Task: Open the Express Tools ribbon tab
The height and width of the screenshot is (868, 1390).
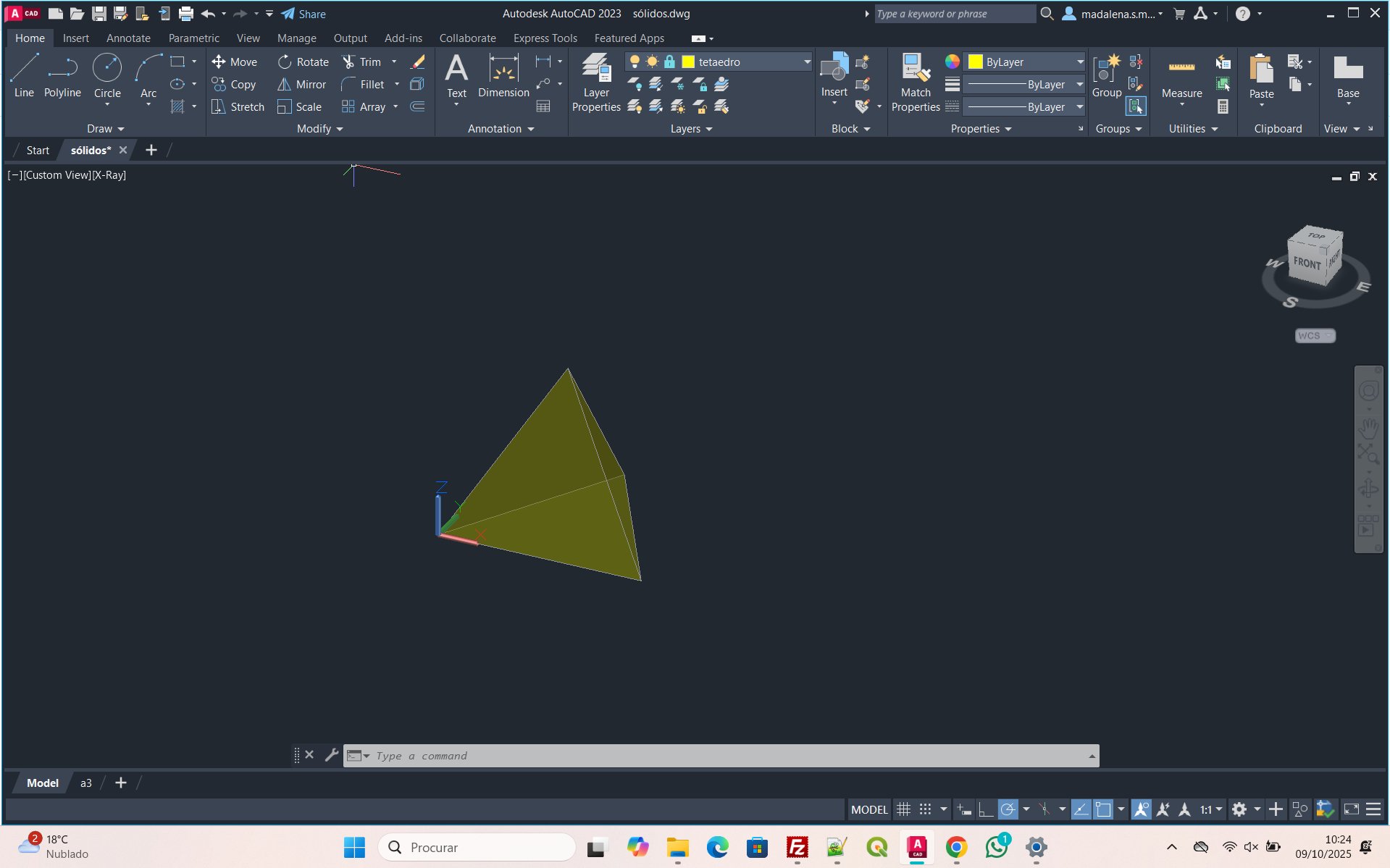Action: [x=545, y=38]
